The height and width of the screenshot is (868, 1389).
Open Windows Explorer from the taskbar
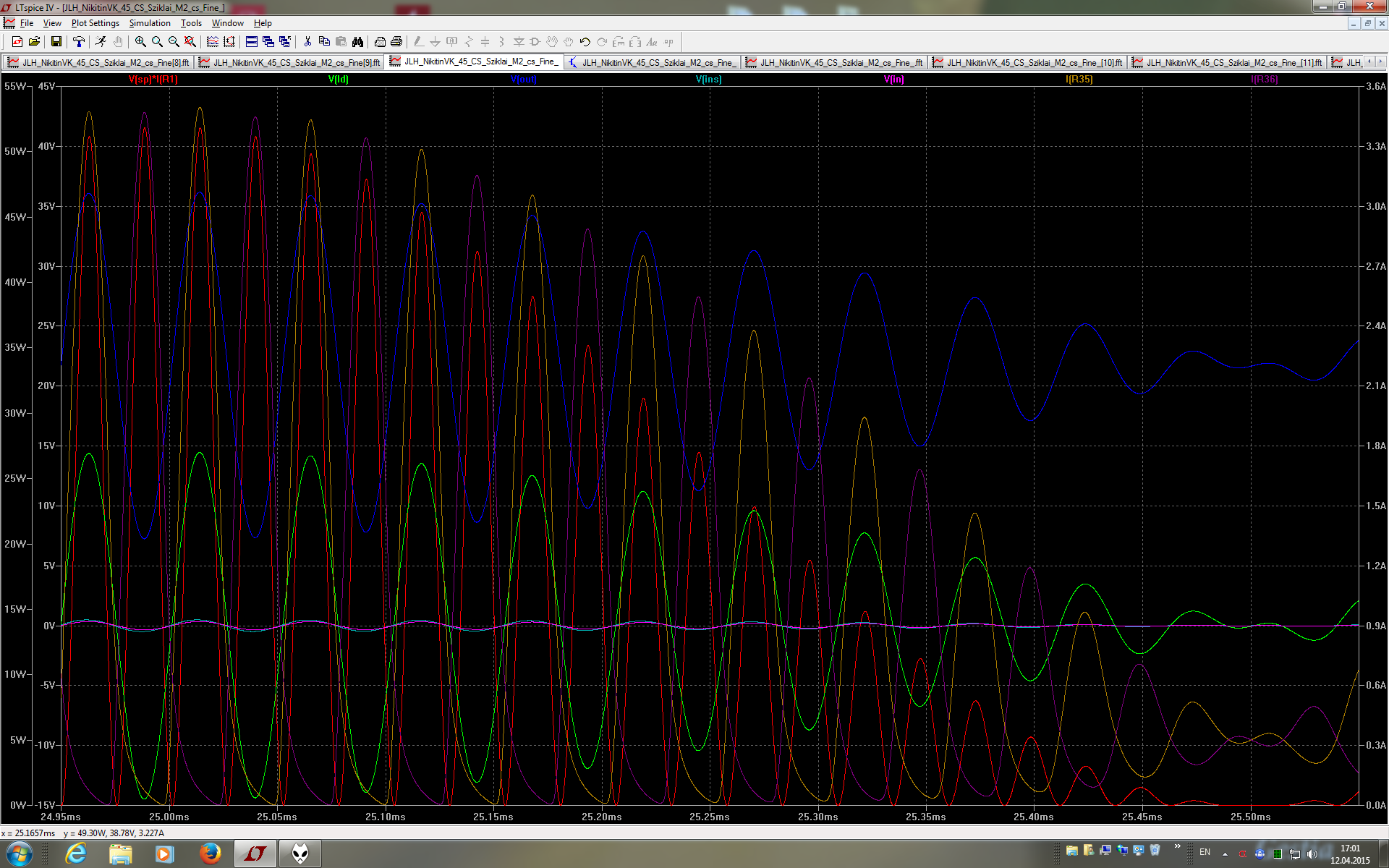tap(121, 854)
